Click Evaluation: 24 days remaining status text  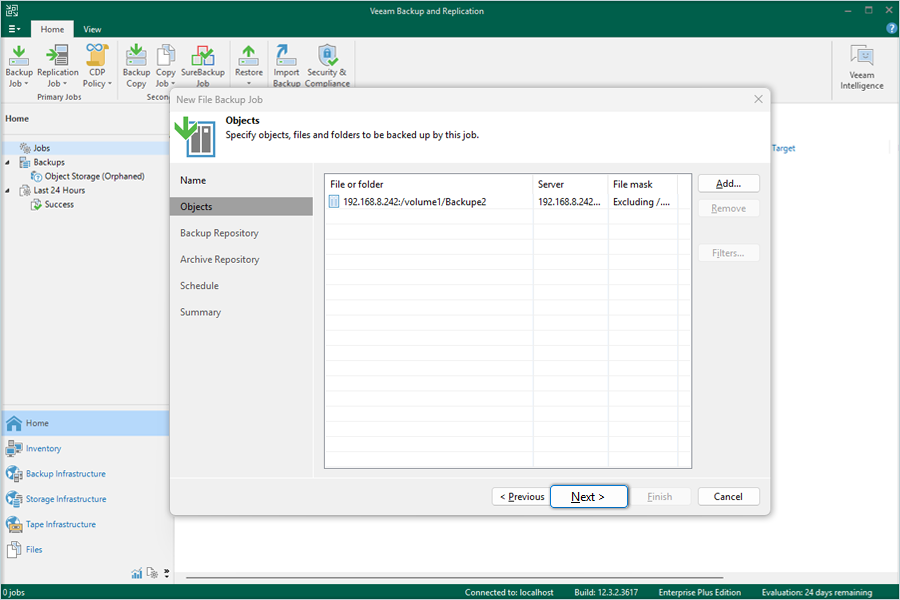click(816, 592)
